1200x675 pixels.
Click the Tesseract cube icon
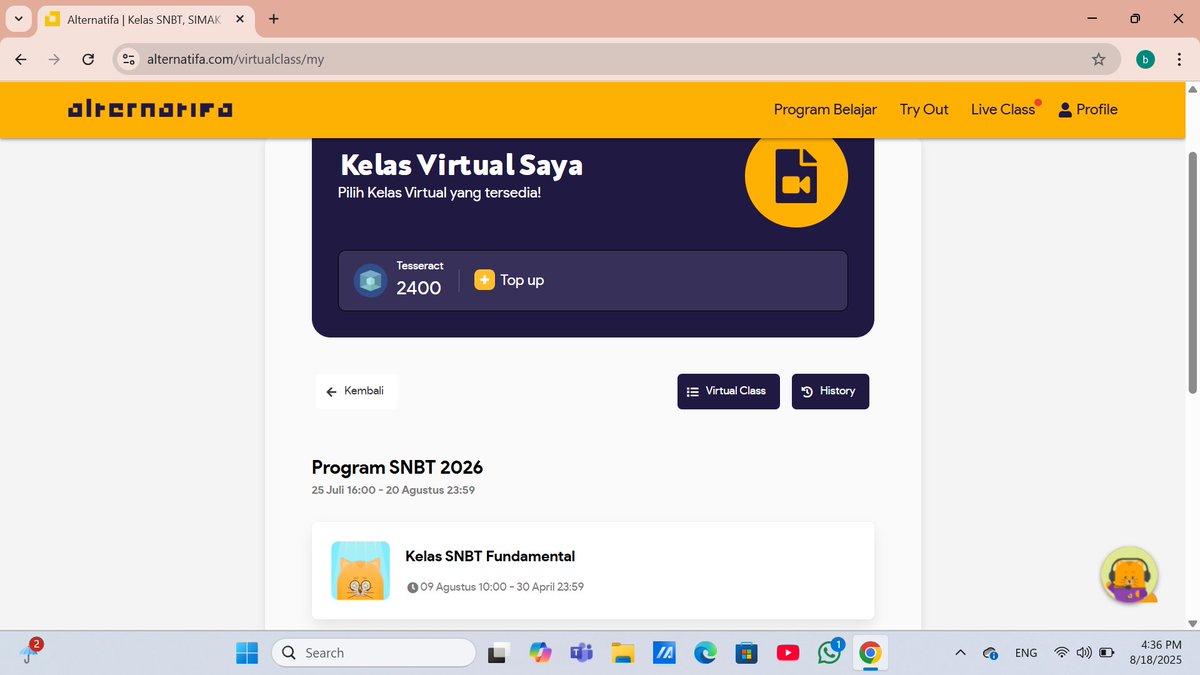[x=372, y=281]
